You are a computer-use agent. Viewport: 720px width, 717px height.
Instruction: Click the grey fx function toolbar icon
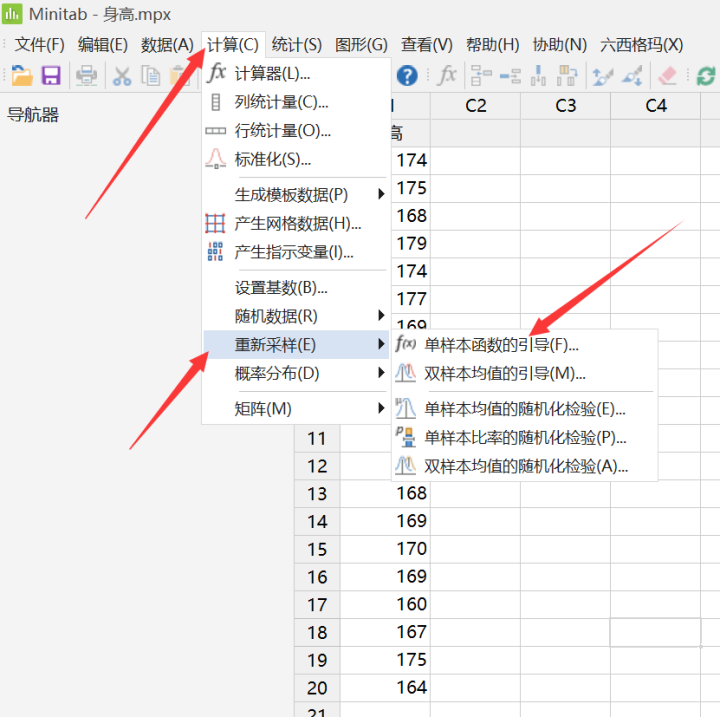point(447,75)
